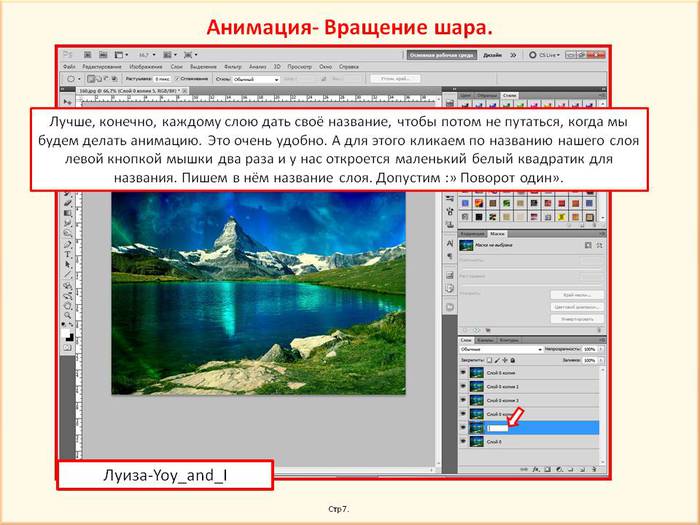Image resolution: width=700 pixels, height=525 pixels.
Task: Add a layer mask from Layers panel
Action: [x=548, y=469]
